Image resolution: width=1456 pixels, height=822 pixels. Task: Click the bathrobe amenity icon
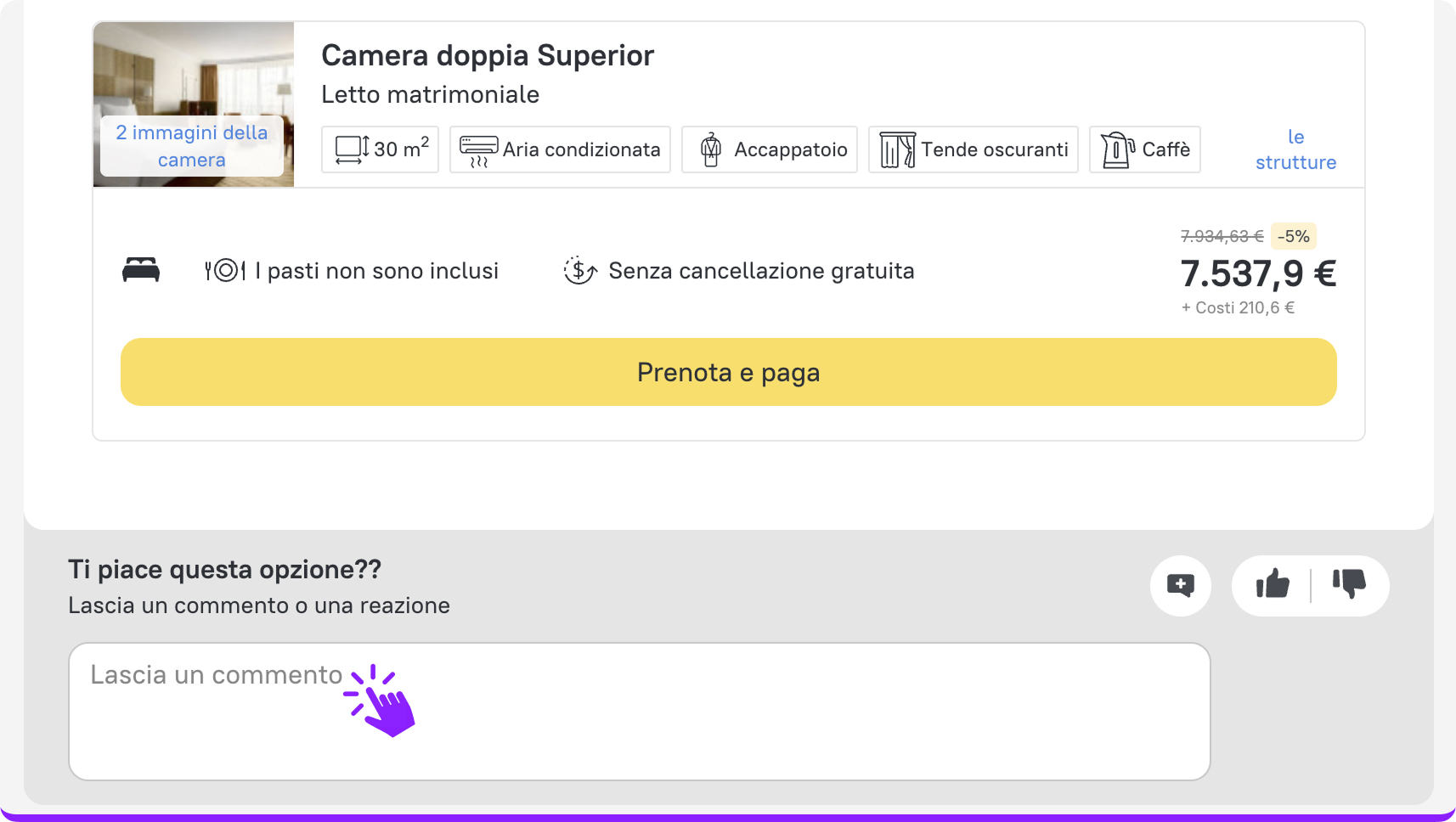(x=711, y=150)
